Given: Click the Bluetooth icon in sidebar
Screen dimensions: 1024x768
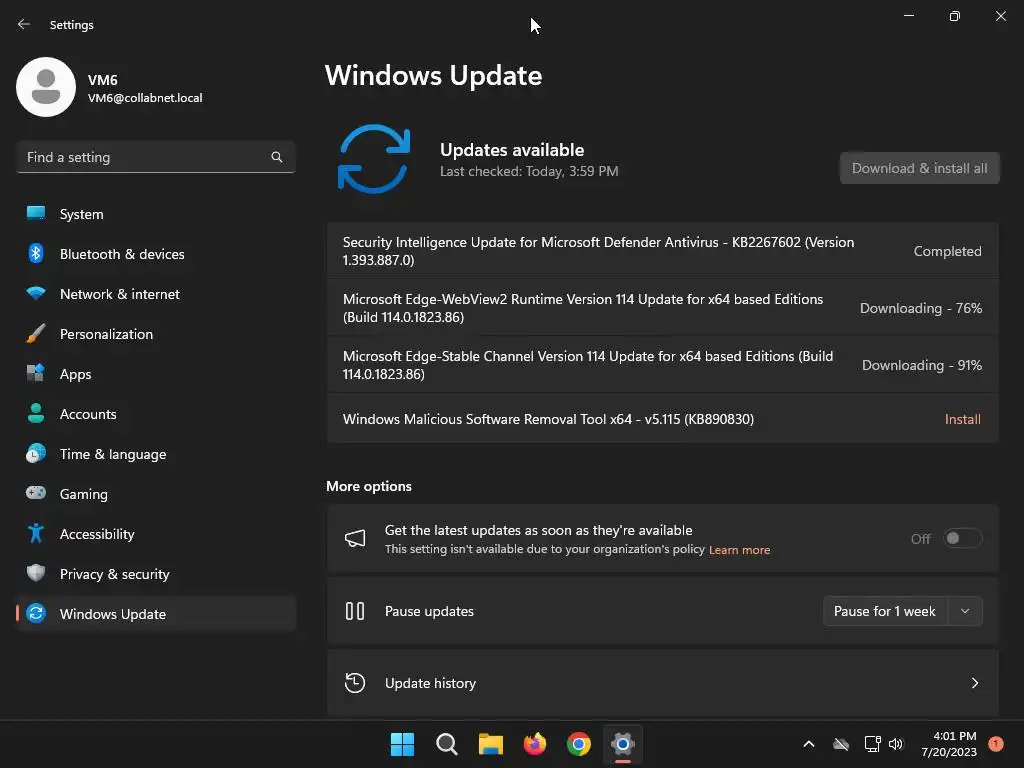Looking at the screenshot, I should pyautogui.click(x=36, y=253).
